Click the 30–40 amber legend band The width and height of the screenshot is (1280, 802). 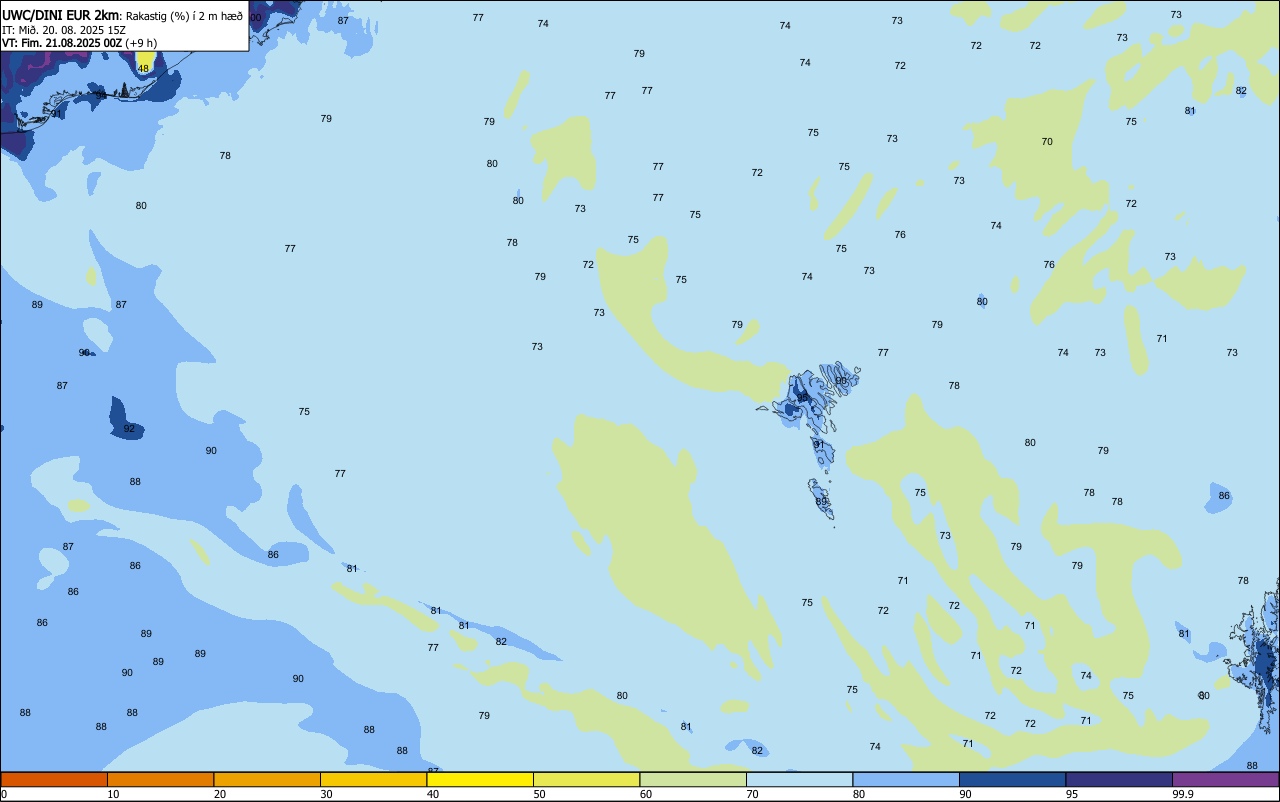[x=373, y=779]
